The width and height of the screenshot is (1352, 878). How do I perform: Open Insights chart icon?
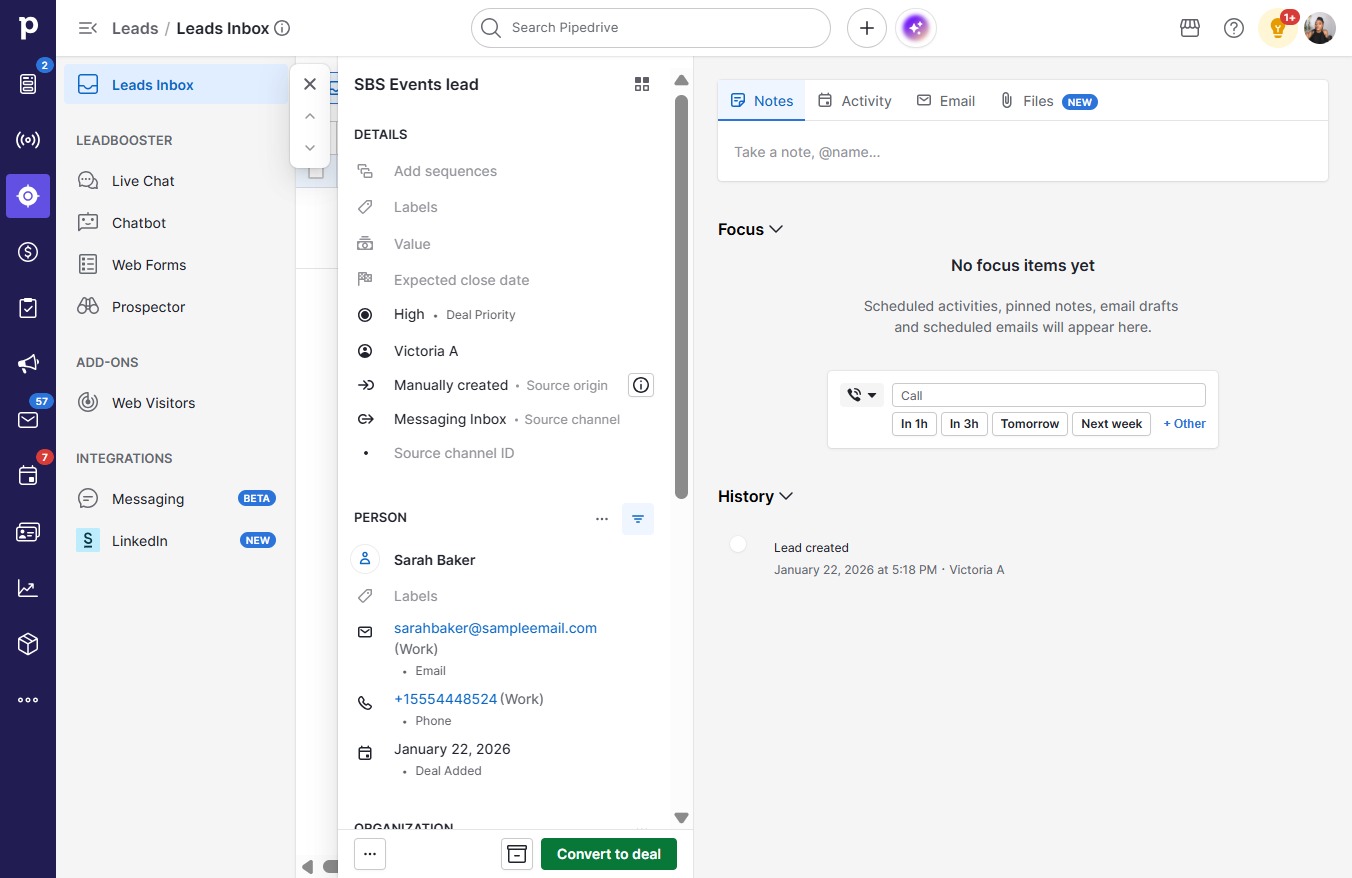28,588
